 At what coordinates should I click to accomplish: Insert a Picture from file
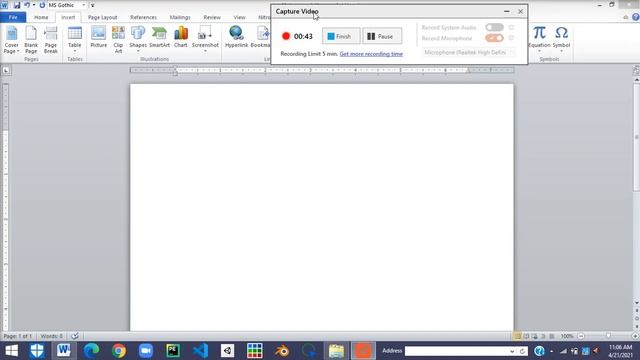98,37
